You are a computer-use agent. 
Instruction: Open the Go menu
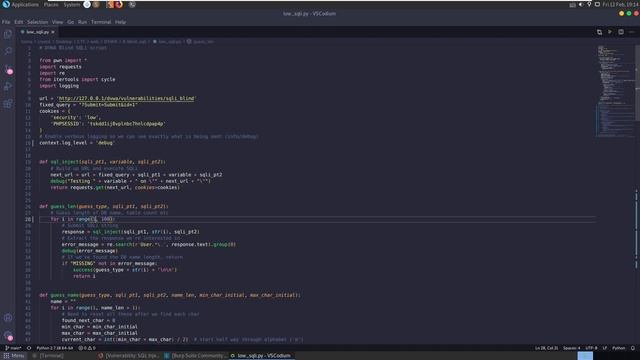[x=71, y=22]
